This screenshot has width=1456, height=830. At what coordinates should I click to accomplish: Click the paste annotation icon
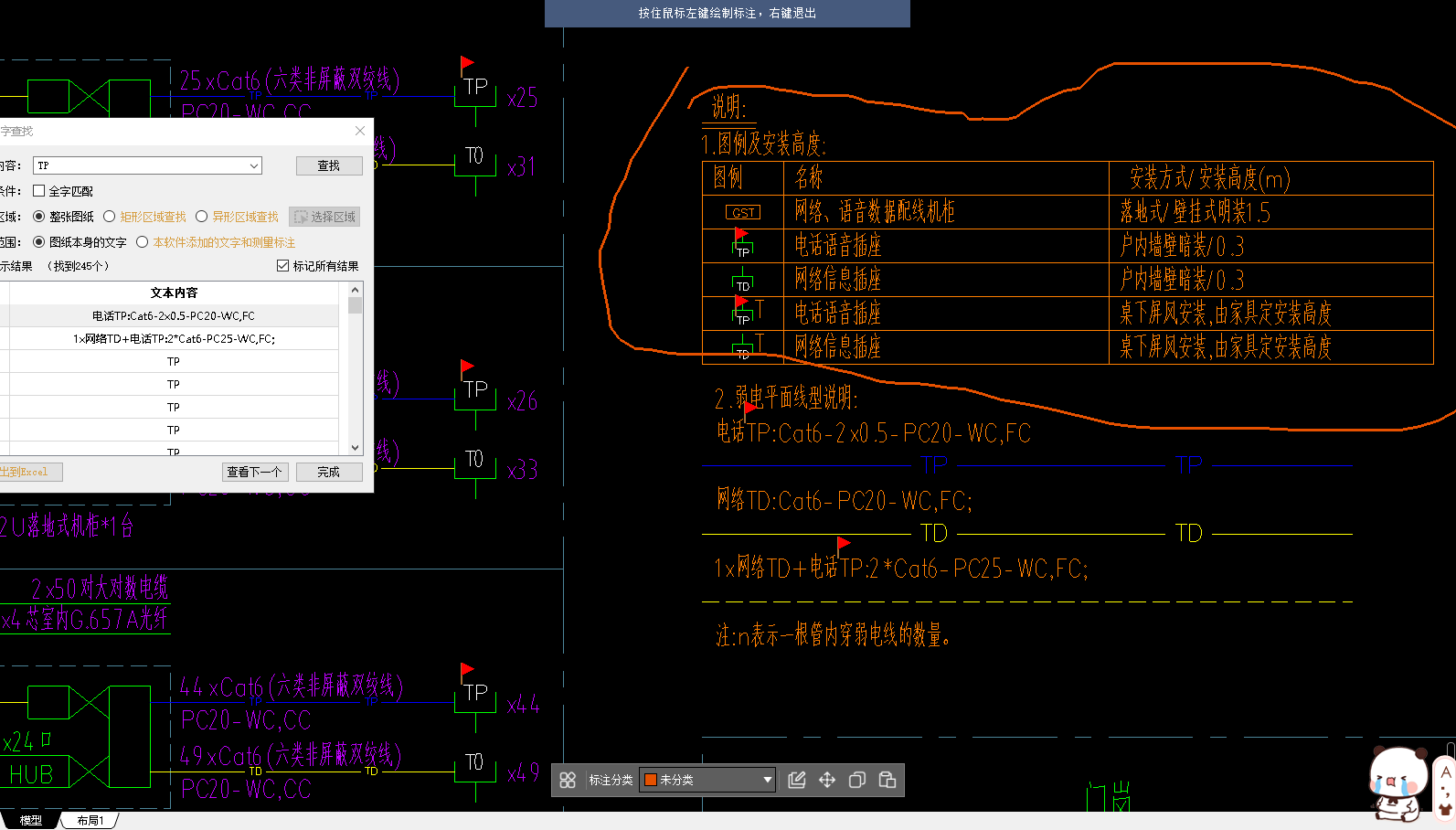[887, 780]
